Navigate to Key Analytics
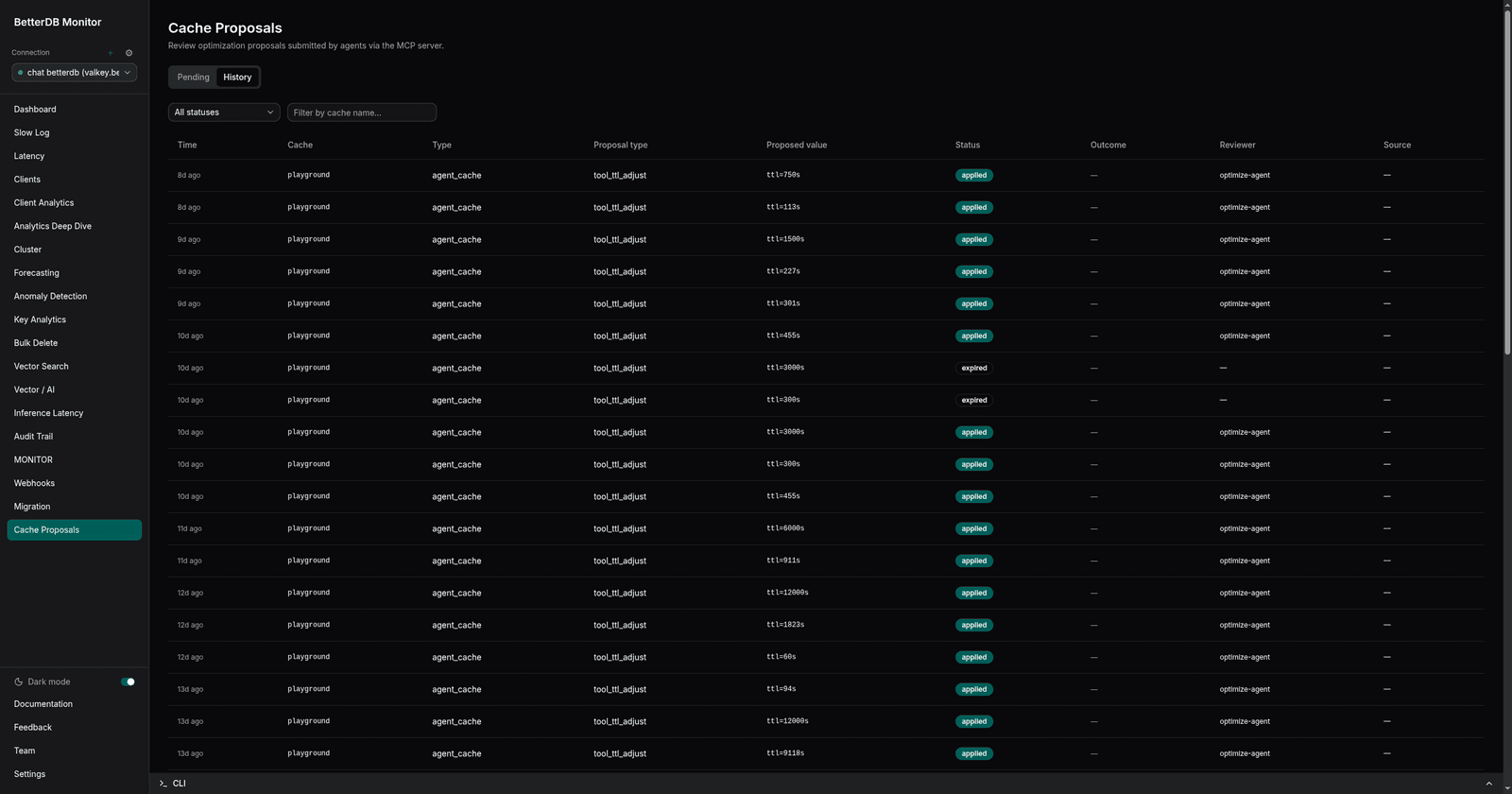This screenshot has height=794, width=1512. pyautogui.click(x=74, y=319)
